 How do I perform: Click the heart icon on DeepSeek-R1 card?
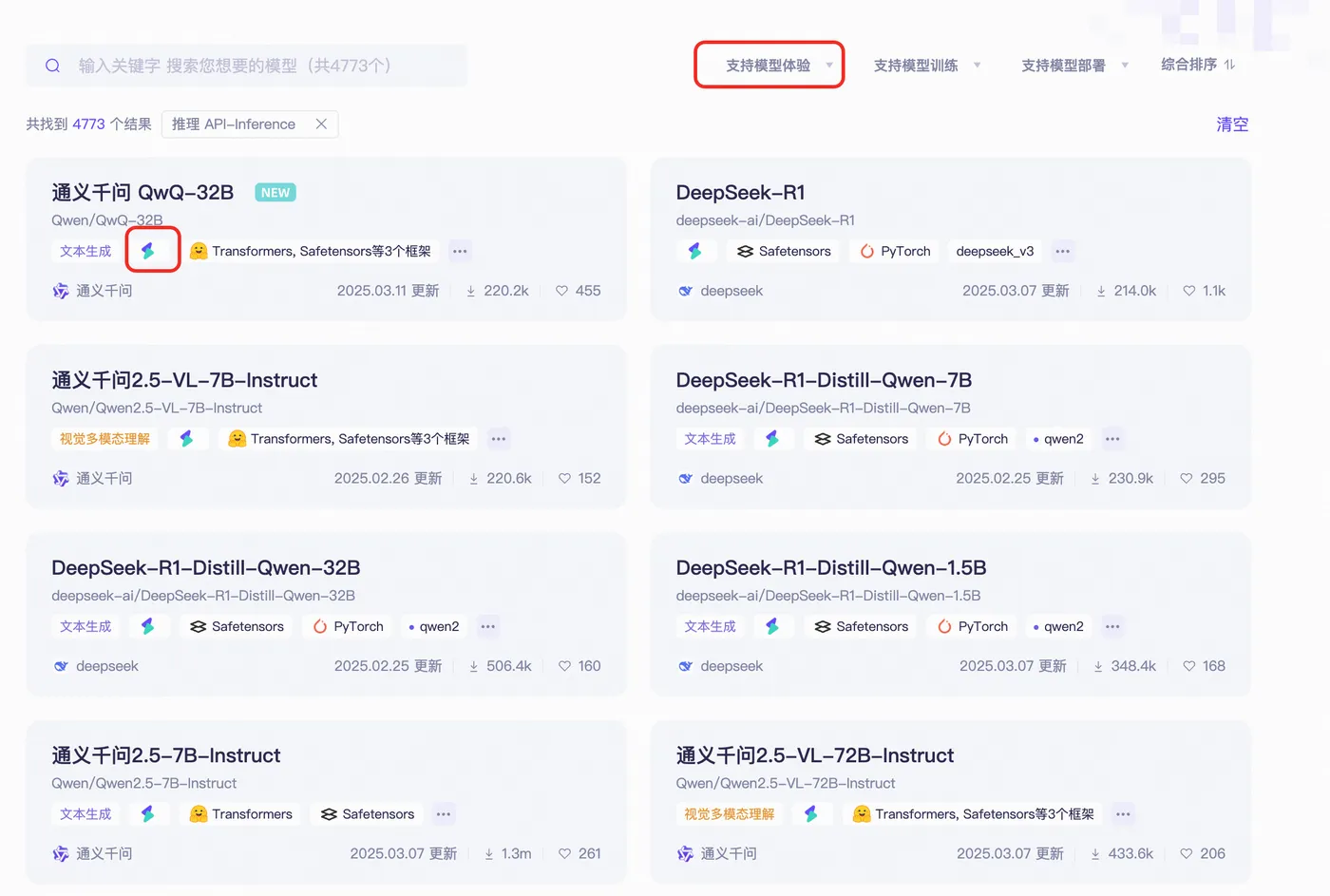click(1189, 291)
